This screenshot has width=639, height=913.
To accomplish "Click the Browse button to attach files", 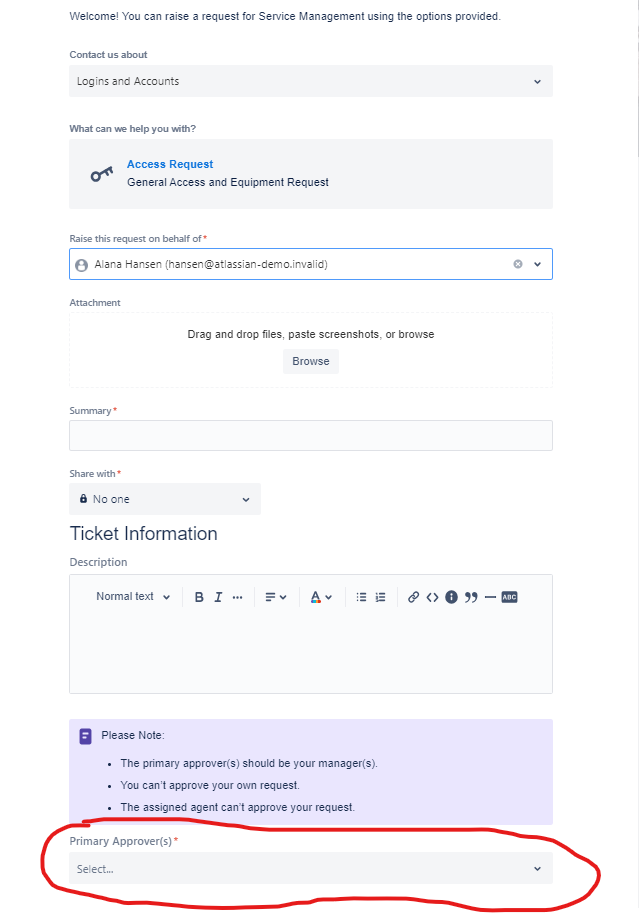I will coord(310,360).
